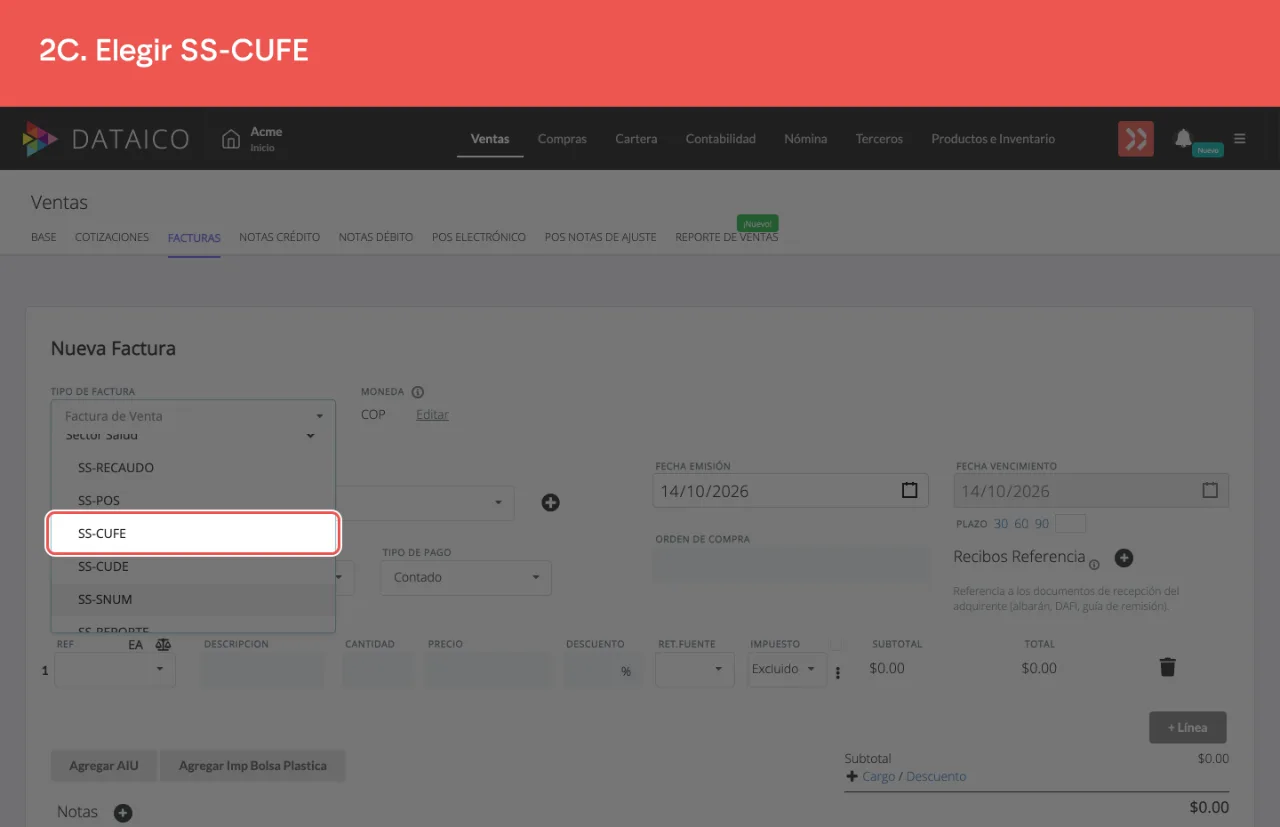Go to the Compras menu
The height and width of the screenshot is (827, 1280).
coord(562,139)
